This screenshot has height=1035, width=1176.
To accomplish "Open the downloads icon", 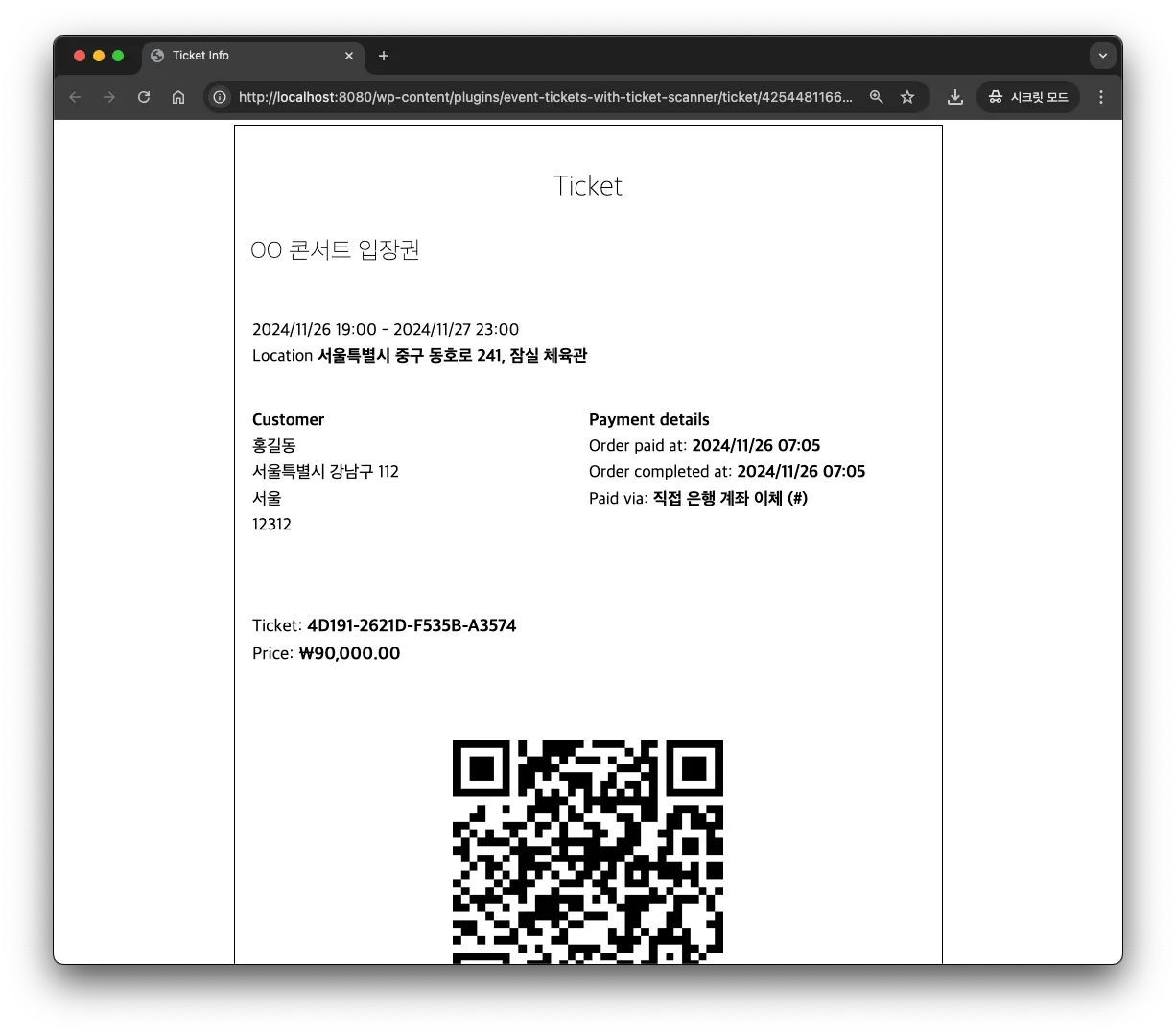I will [x=955, y=97].
